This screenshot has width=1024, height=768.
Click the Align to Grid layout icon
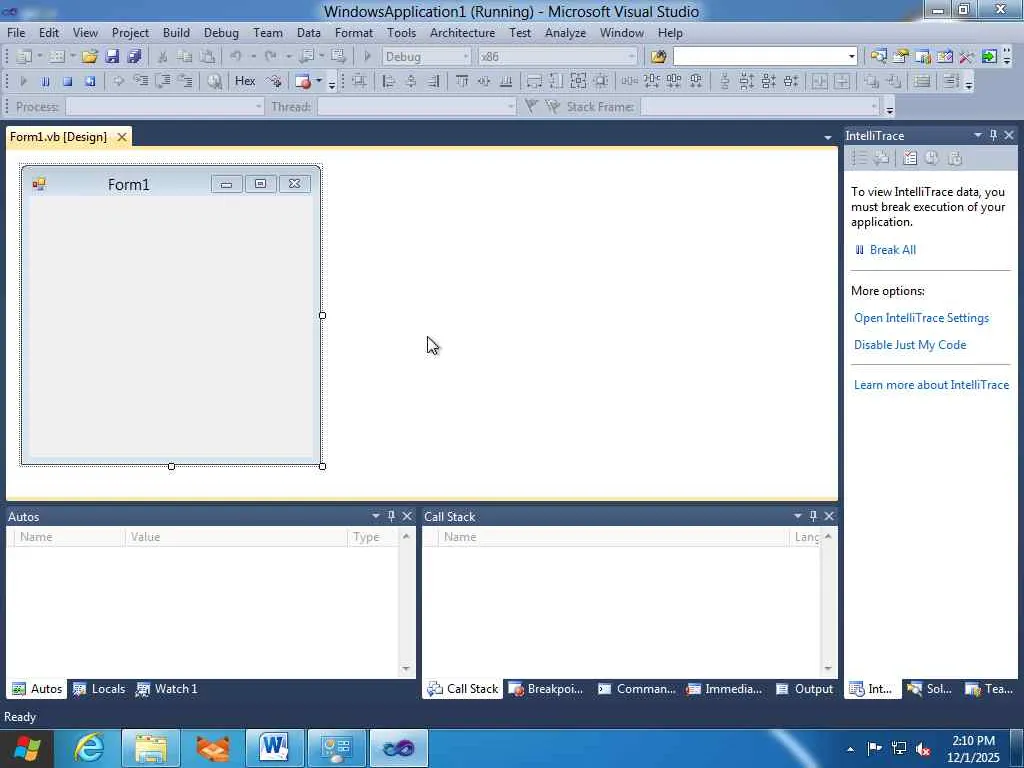click(359, 82)
